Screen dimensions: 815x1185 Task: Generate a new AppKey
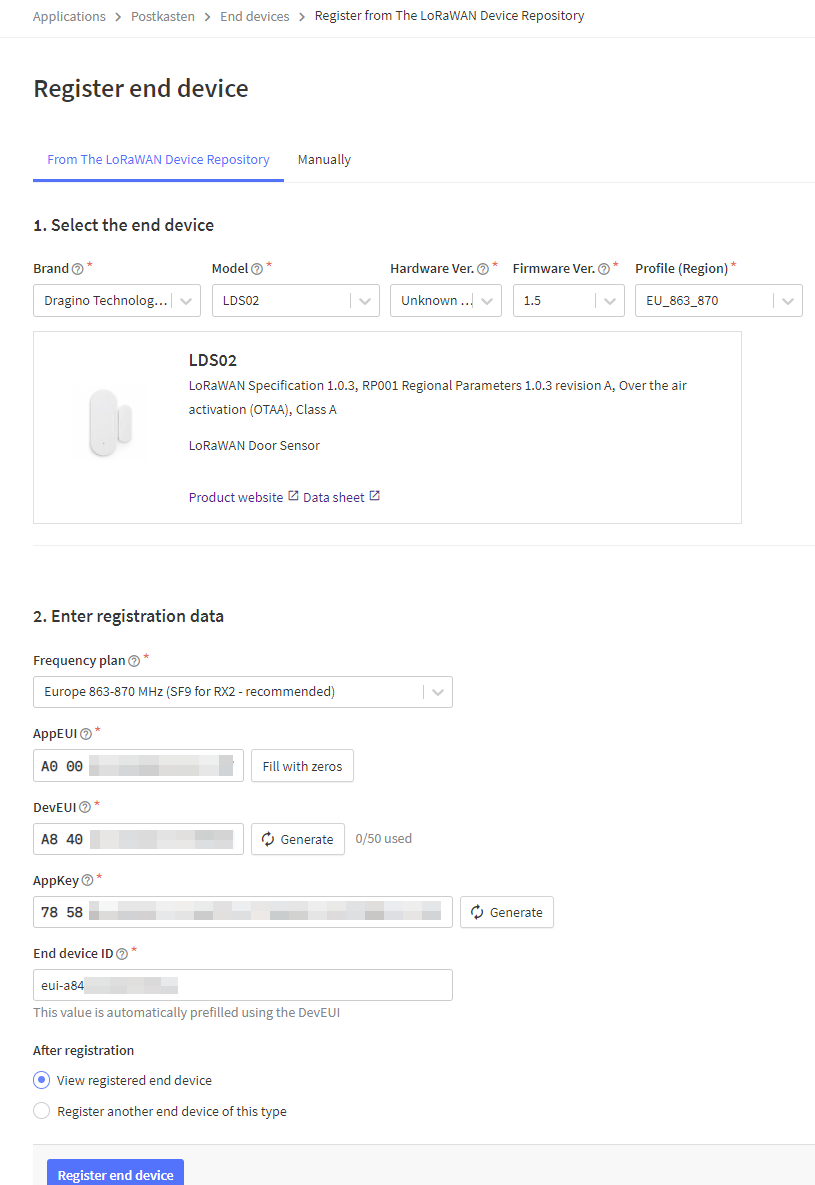507,912
